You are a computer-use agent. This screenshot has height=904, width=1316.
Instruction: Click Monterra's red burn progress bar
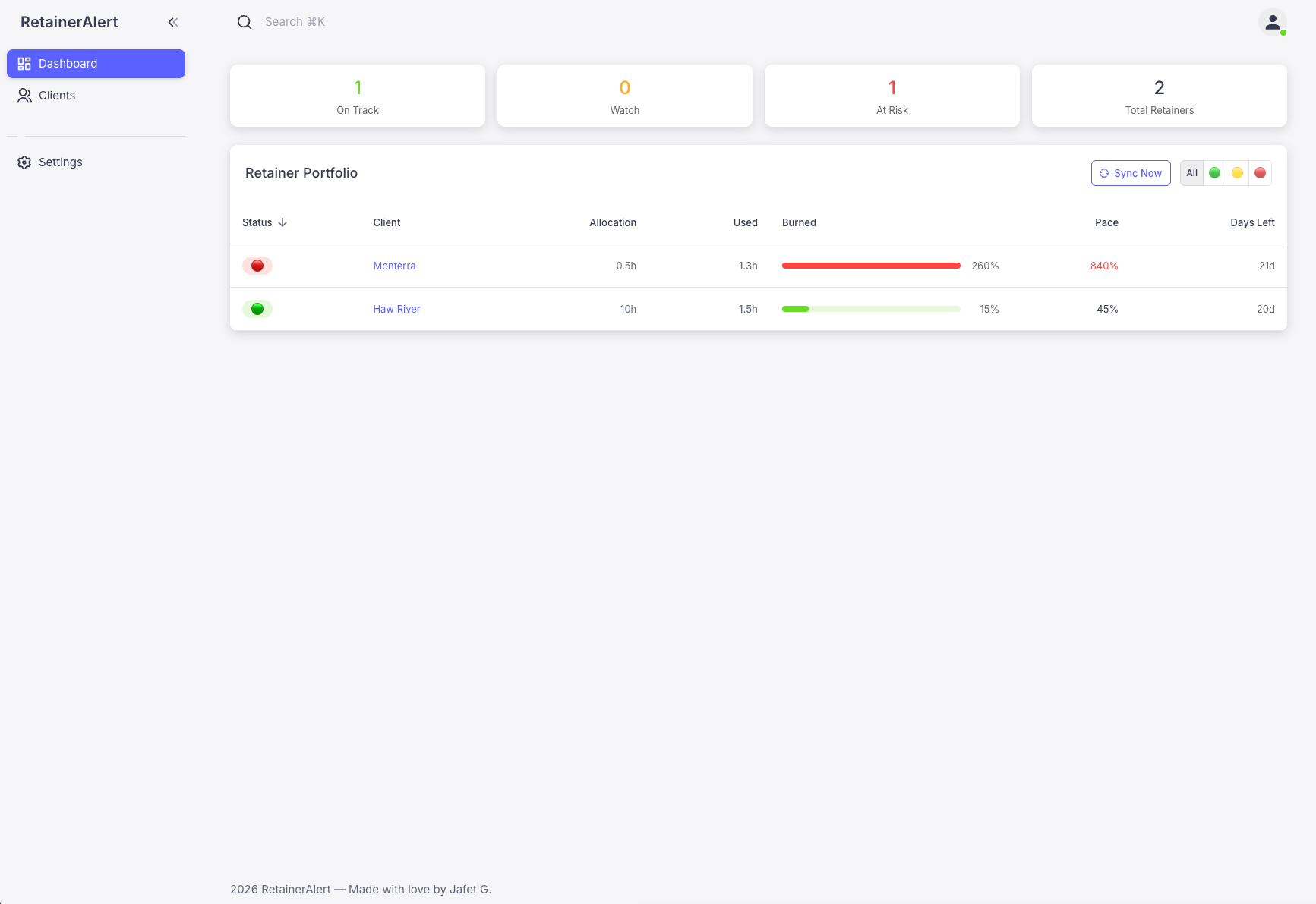(870, 266)
